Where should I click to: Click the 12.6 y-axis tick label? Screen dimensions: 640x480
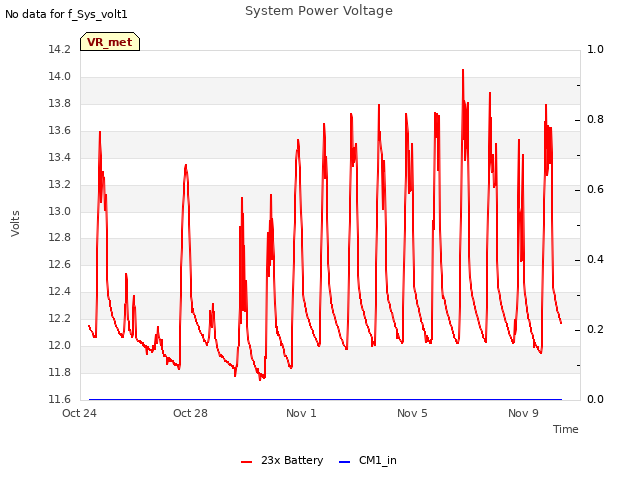click(60, 264)
